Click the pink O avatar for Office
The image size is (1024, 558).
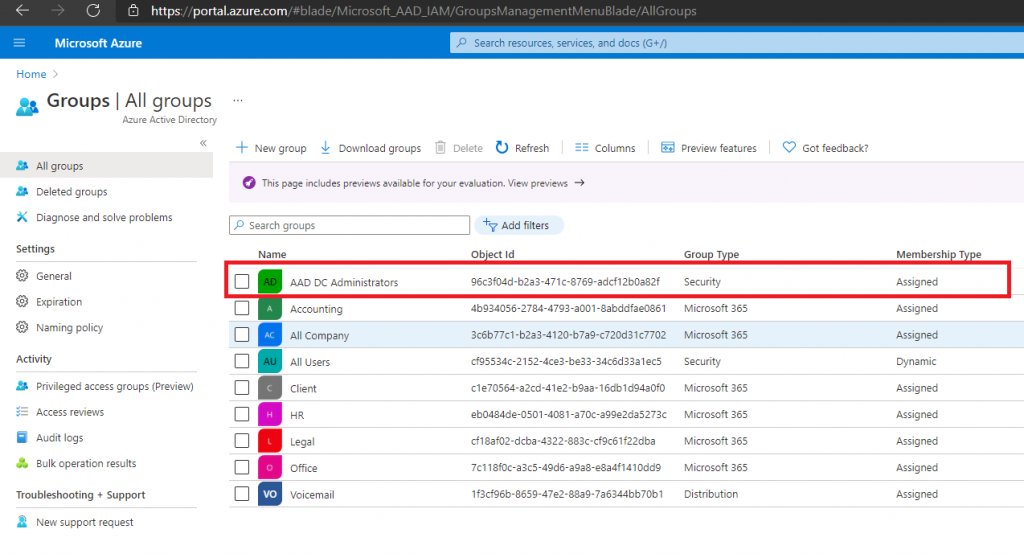pos(270,468)
